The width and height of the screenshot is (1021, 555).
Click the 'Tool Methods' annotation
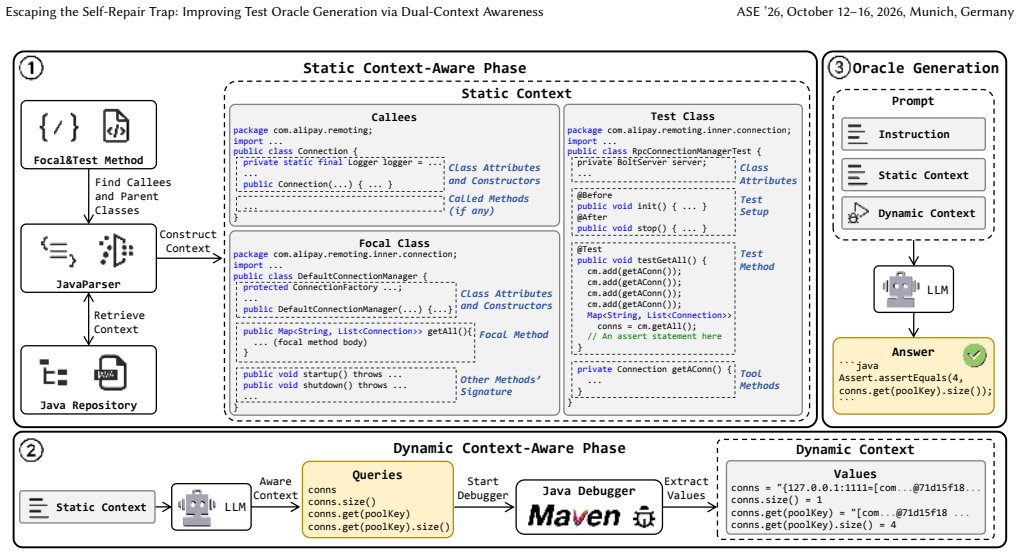pos(759,379)
